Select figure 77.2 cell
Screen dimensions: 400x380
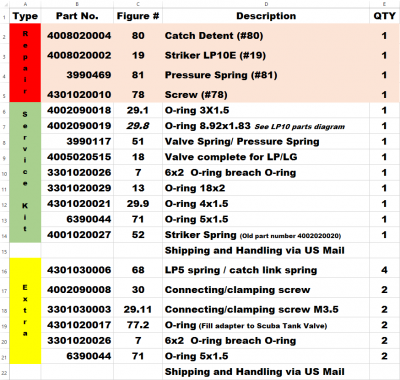tap(138, 325)
